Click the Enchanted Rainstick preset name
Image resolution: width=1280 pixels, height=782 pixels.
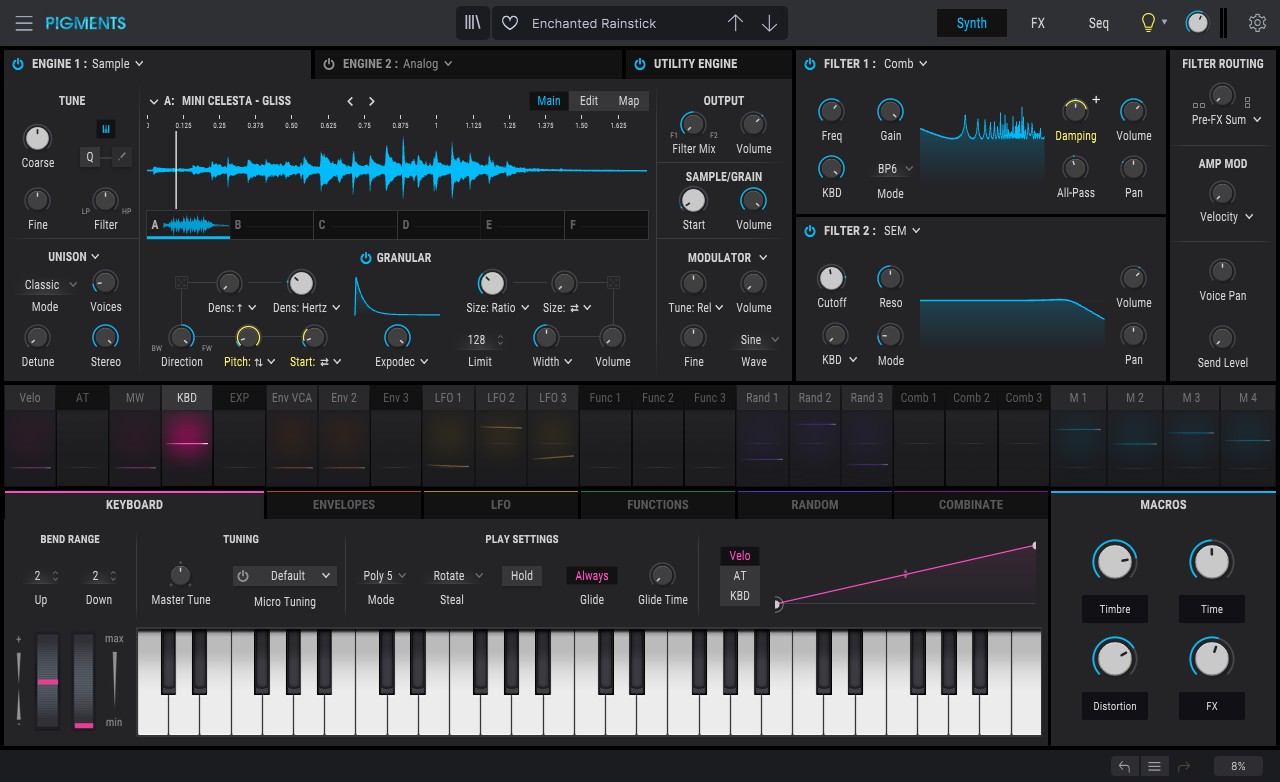594,23
